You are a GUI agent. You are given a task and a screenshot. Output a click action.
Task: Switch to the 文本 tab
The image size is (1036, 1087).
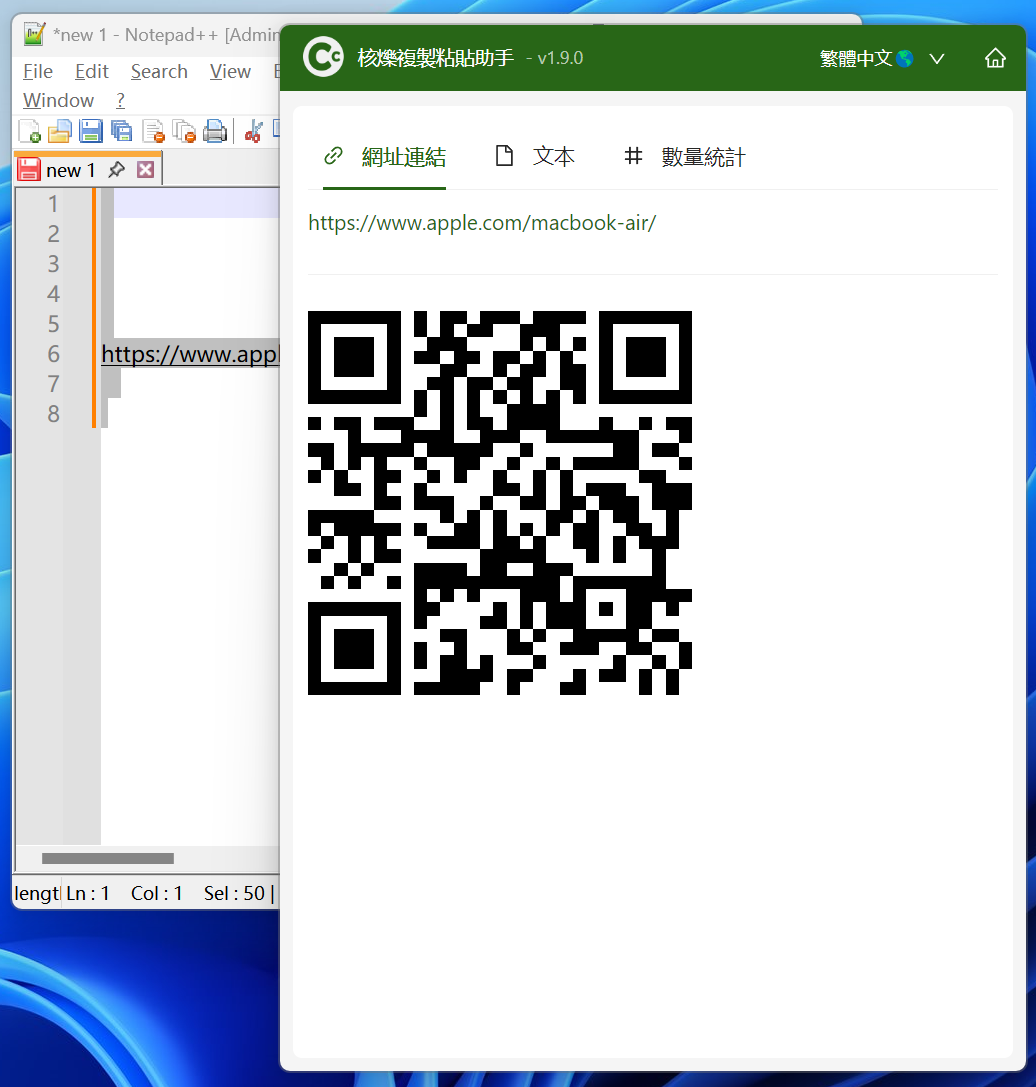point(536,157)
